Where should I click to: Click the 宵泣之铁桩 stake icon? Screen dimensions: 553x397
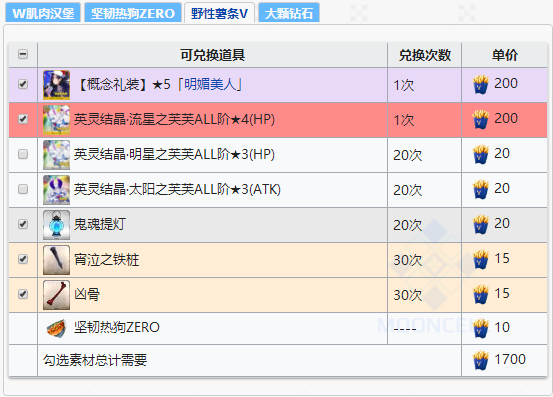pyautogui.click(x=56, y=260)
